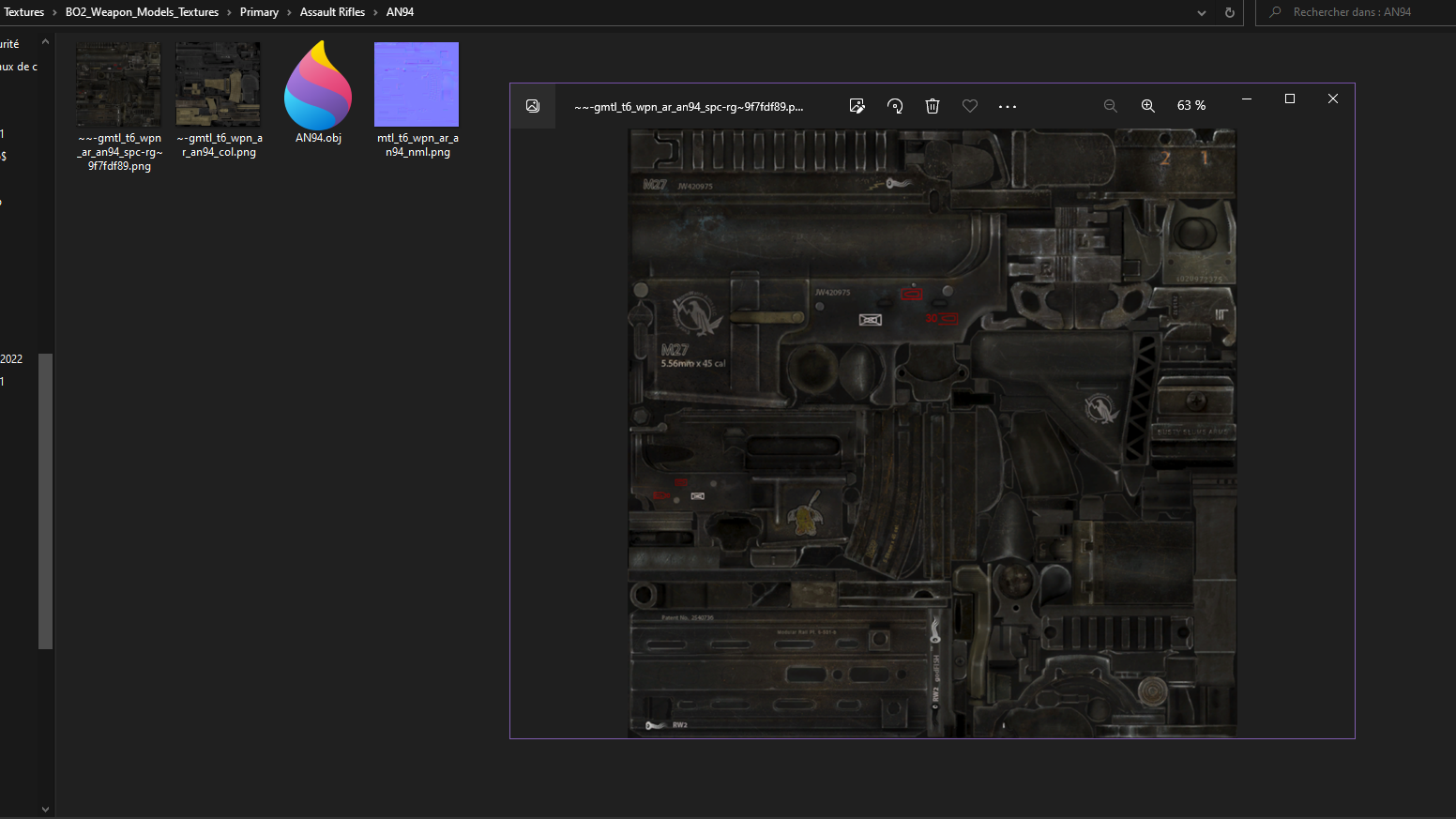This screenshot has width=1456, height=819.
Task: Go to Assault Rifles in breadcrumb
Action: [332, 12]
